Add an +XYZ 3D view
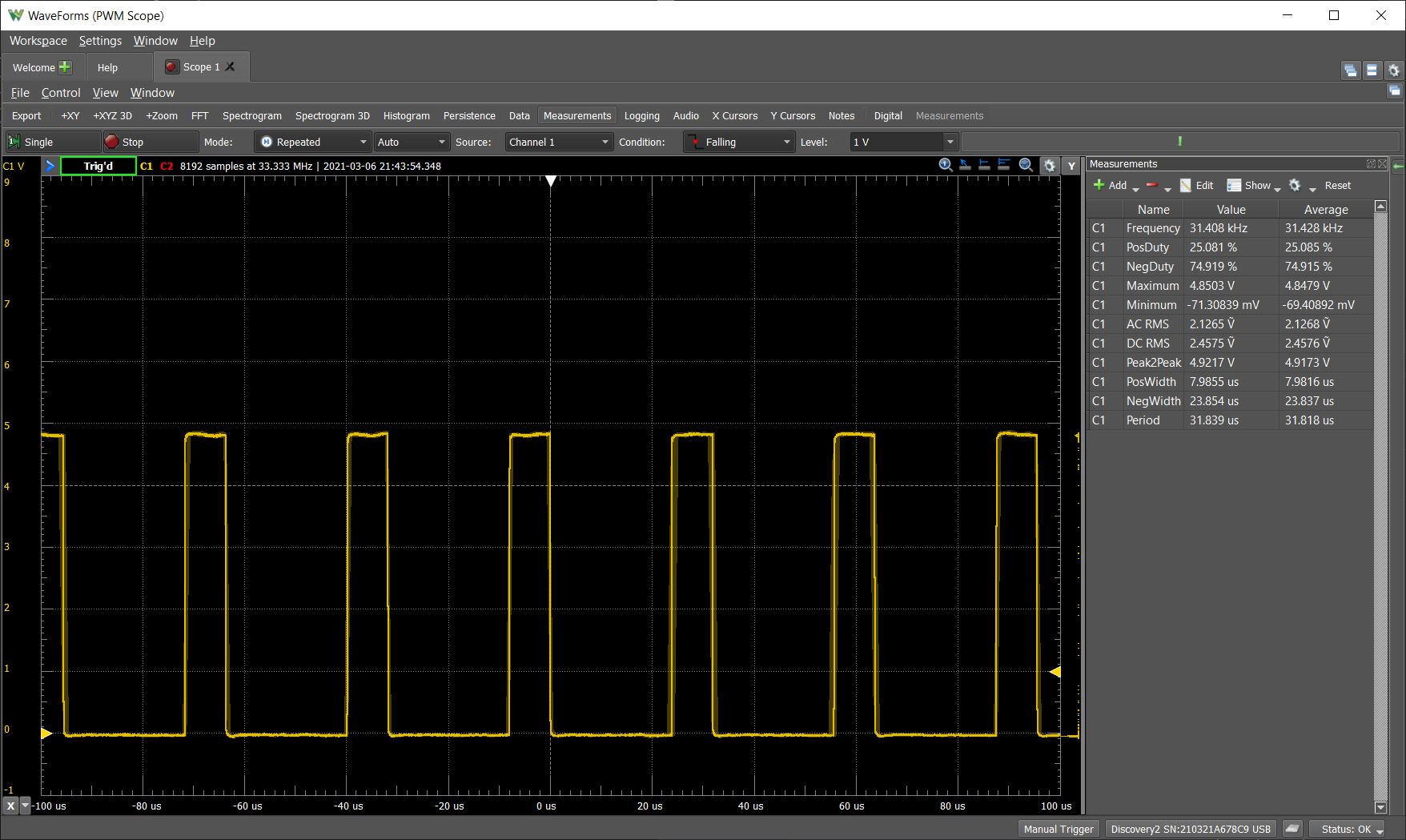Screen dimensions: 1406x840 [x=112, y=116]
